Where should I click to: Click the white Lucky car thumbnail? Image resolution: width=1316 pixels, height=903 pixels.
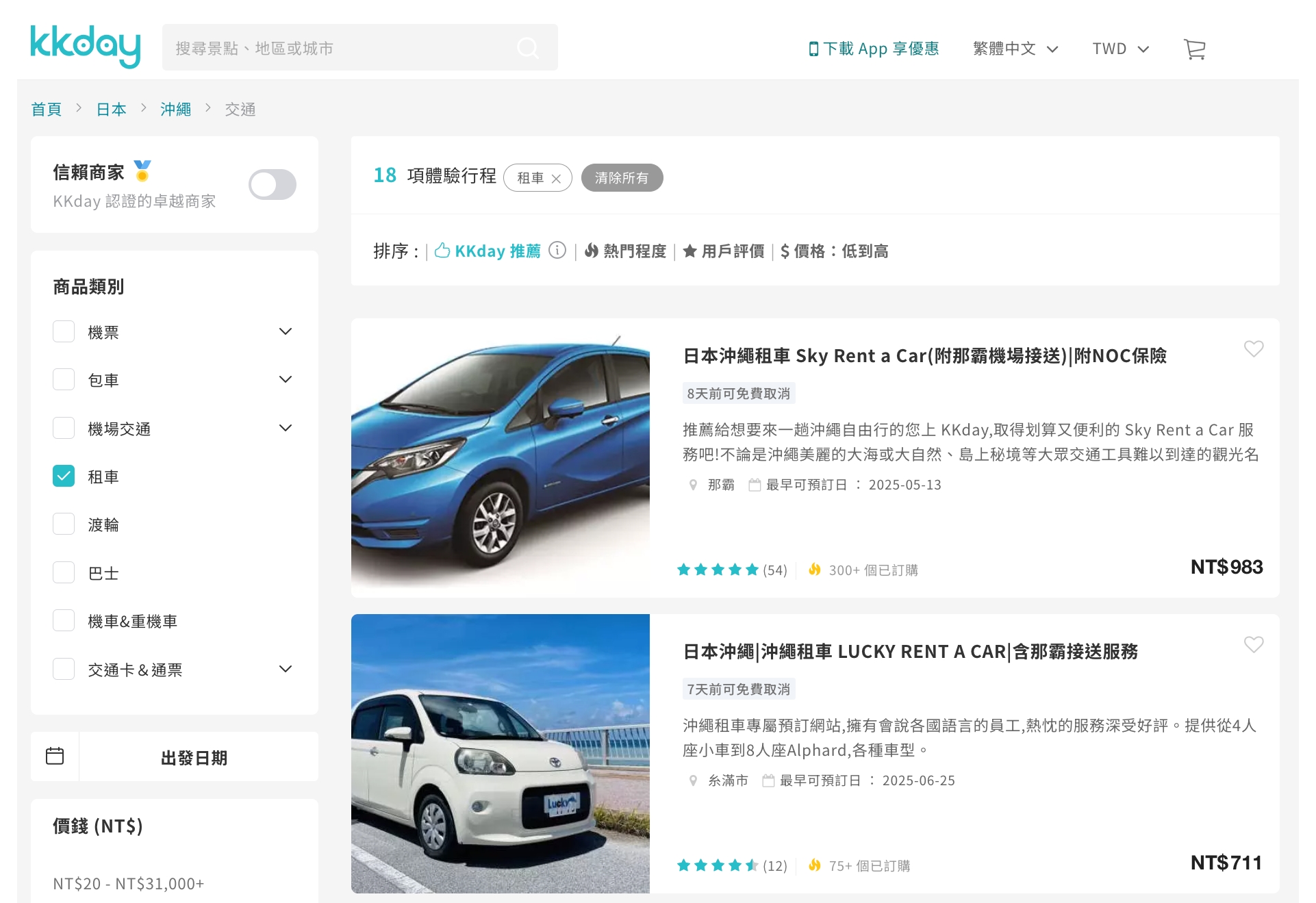coord(501,754)
